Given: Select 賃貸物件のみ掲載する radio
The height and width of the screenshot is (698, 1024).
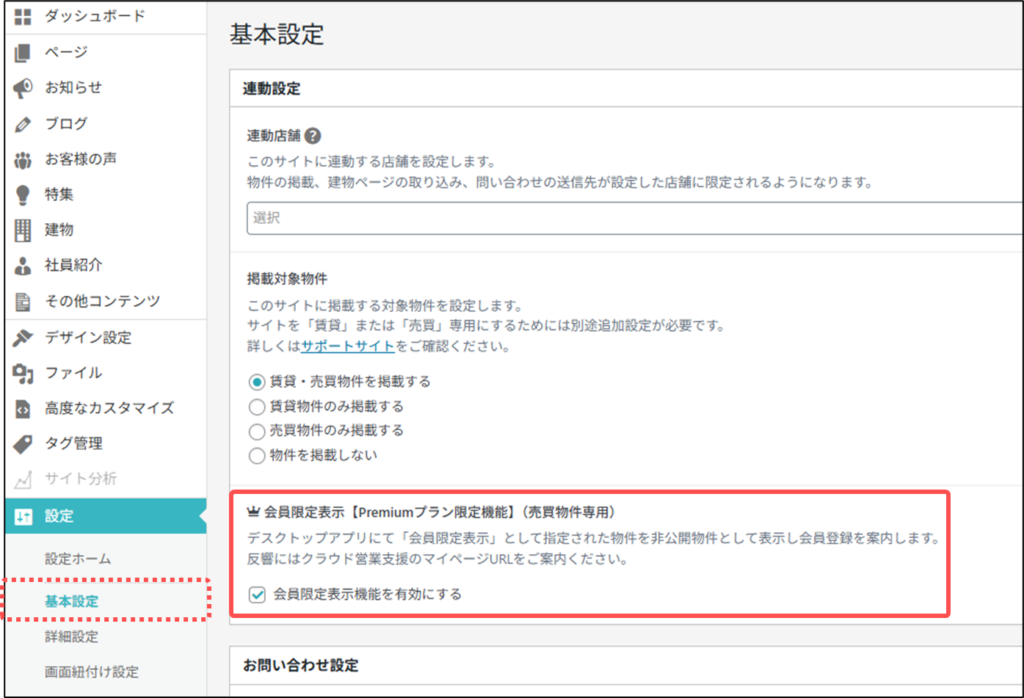Looking at the screenshot, I should (x=257, y=407).
